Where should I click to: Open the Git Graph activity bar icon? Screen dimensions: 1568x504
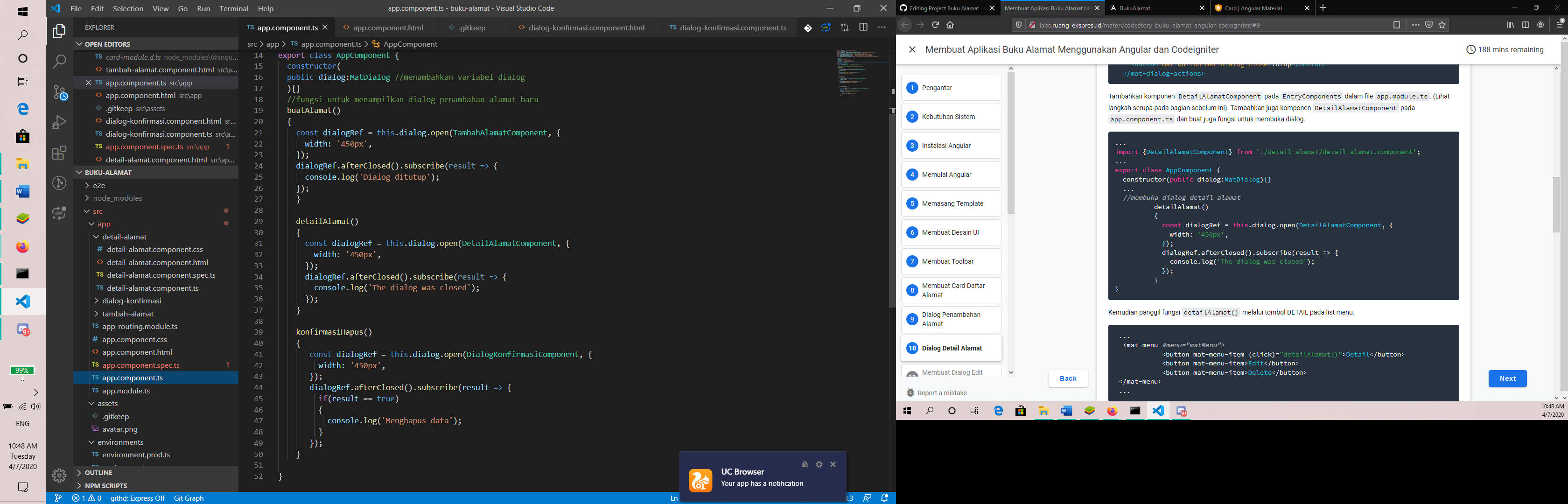[x=59, y=182]
